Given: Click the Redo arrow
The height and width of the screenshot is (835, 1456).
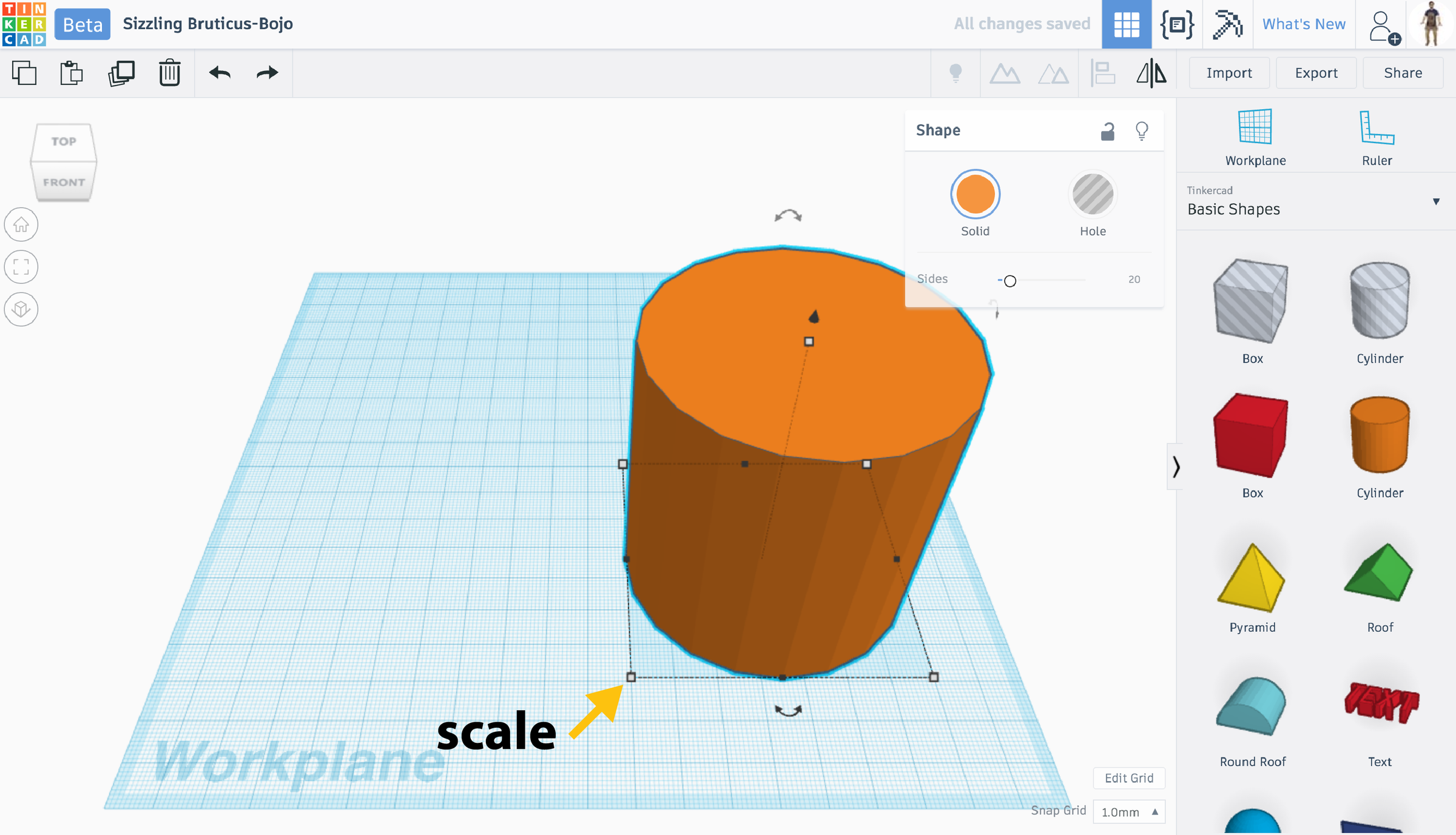Looking at the screenshot, I should [x=267, y=73].
